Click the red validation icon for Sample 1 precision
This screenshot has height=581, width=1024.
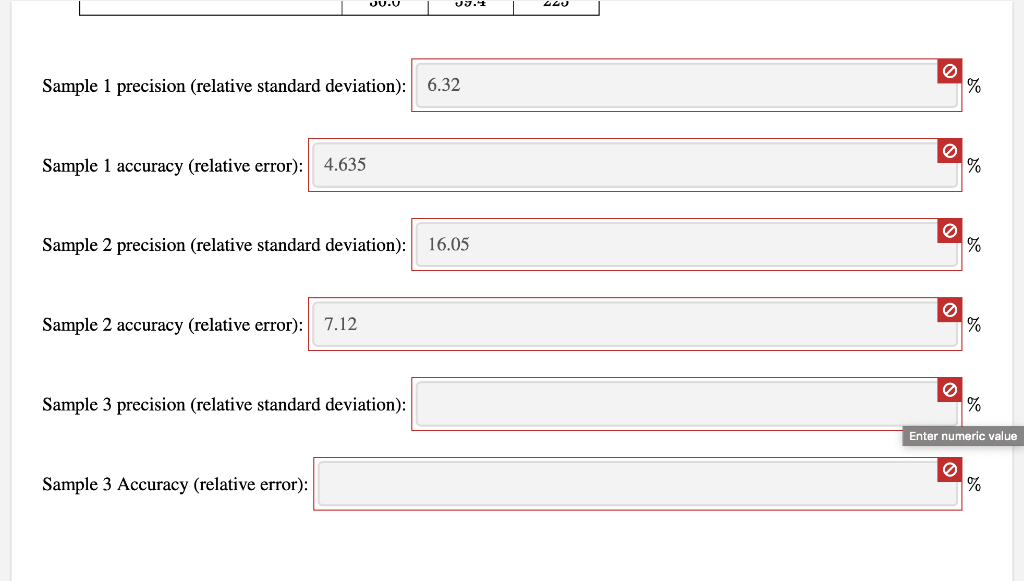(949, 70)
